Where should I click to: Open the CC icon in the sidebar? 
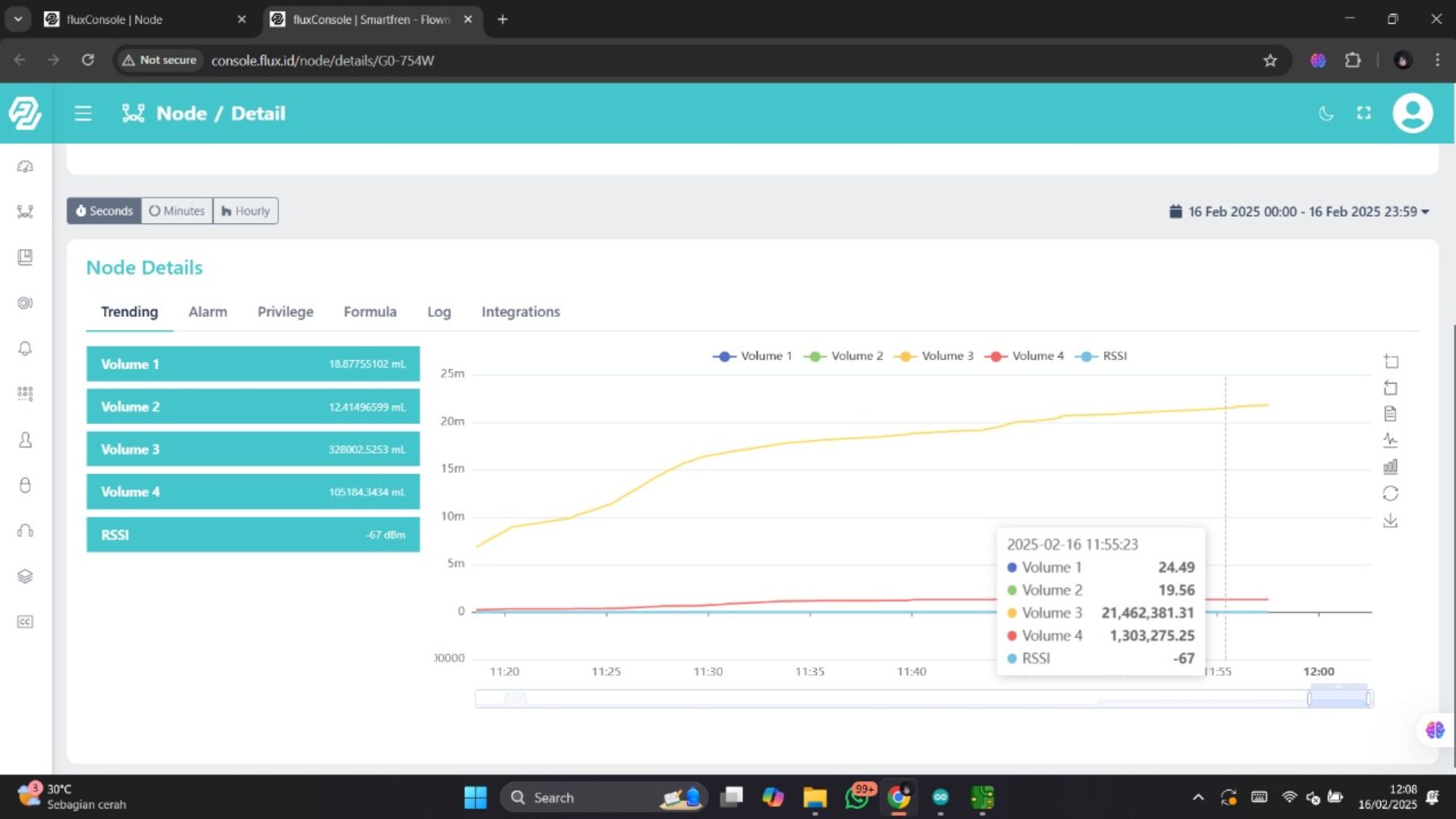tap(25, 622)
